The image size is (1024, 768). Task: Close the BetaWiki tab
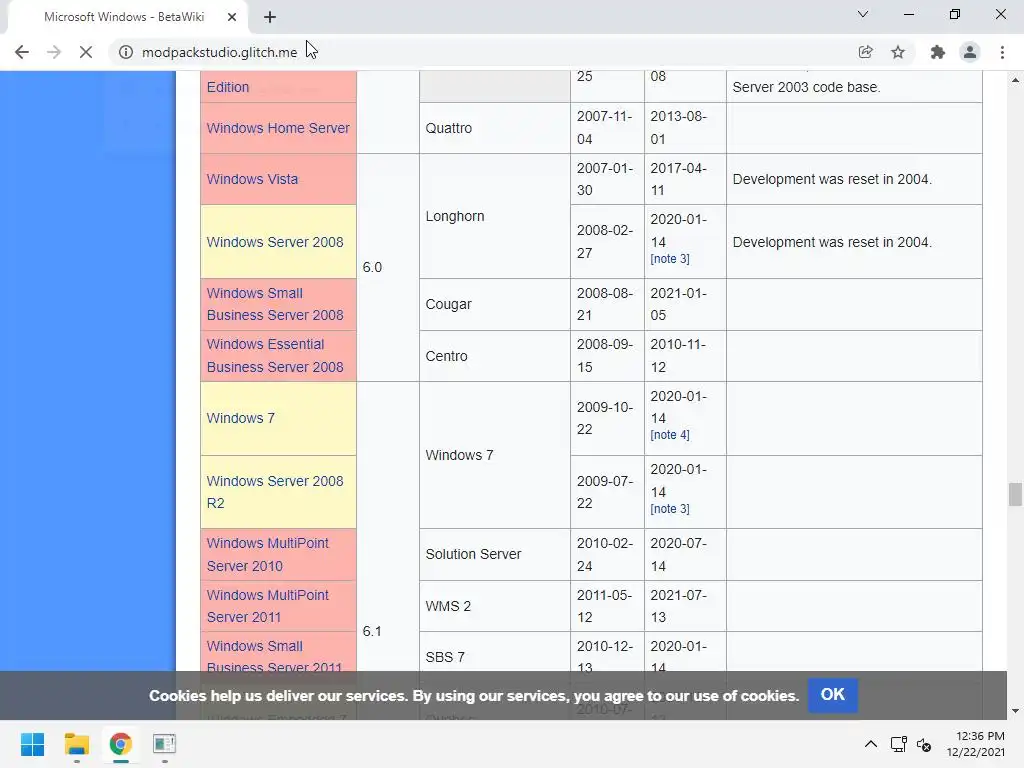tap(232, 17)
